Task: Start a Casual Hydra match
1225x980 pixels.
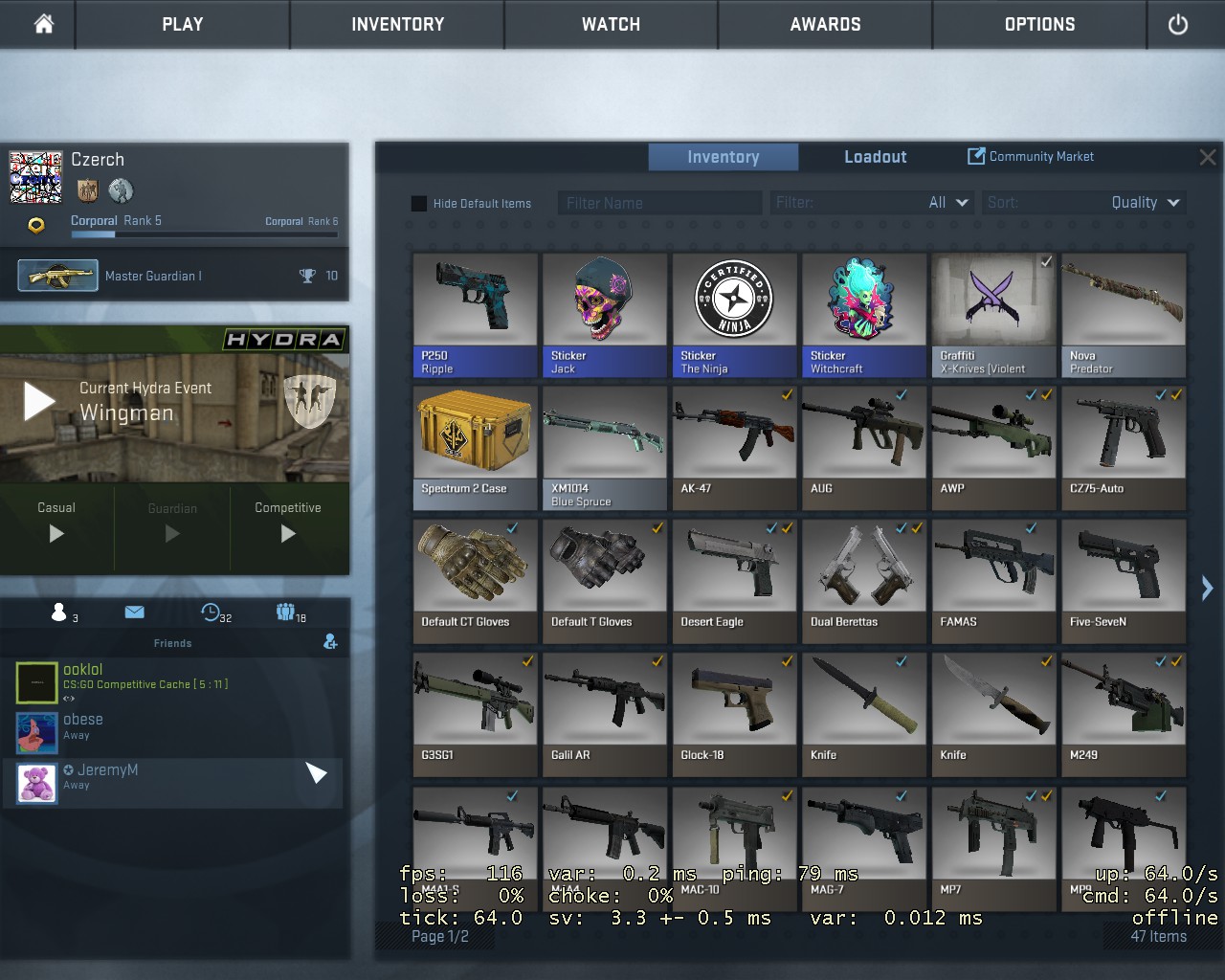Action: [56, 533]
